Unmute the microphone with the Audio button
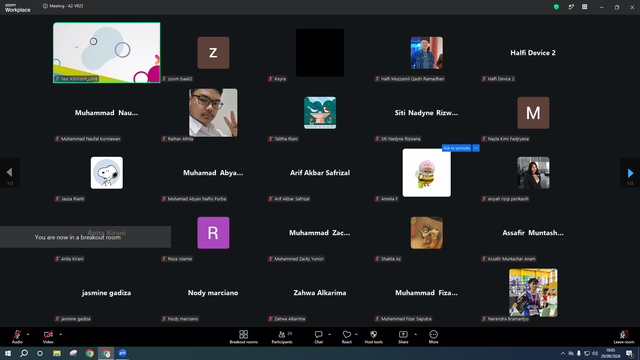The height and width of the screenshot is (360, 640). click(x=17, y=336)
